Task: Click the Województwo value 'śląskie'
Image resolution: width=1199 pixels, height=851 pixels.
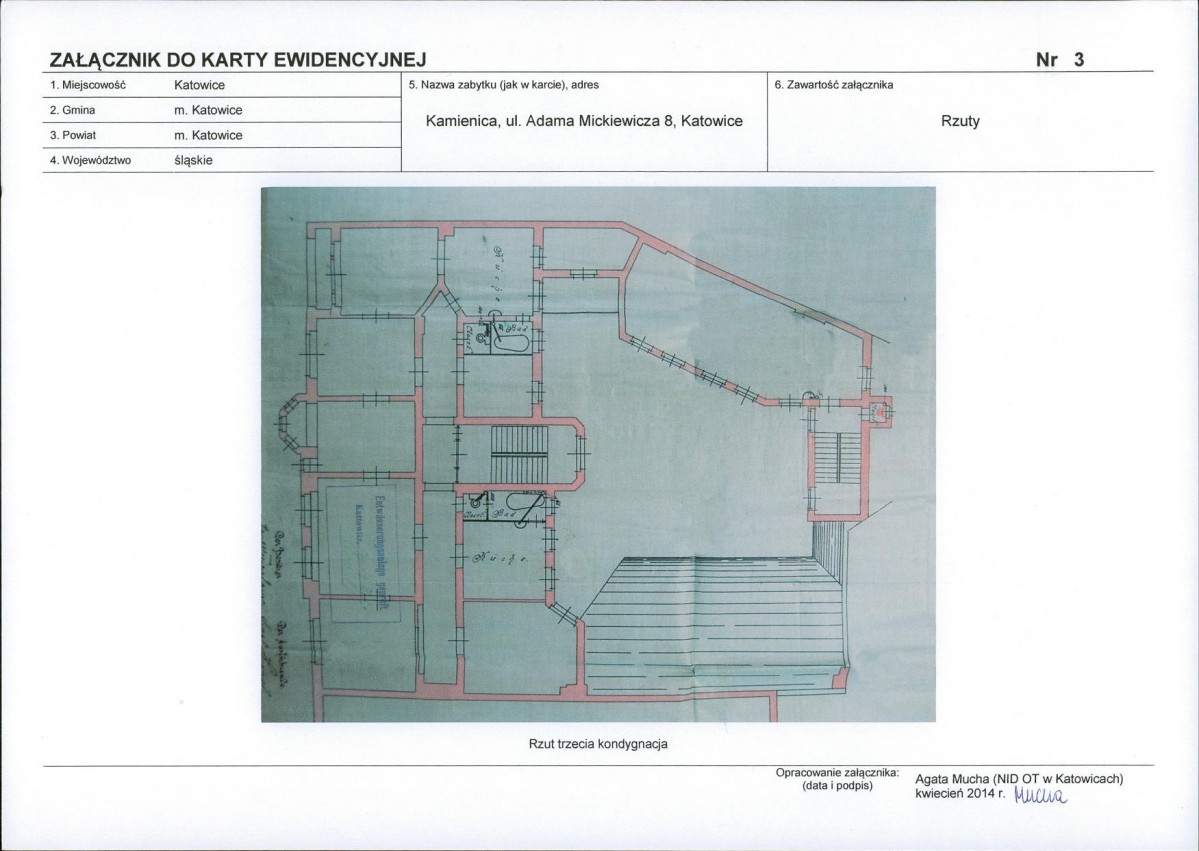Action: 193,161
